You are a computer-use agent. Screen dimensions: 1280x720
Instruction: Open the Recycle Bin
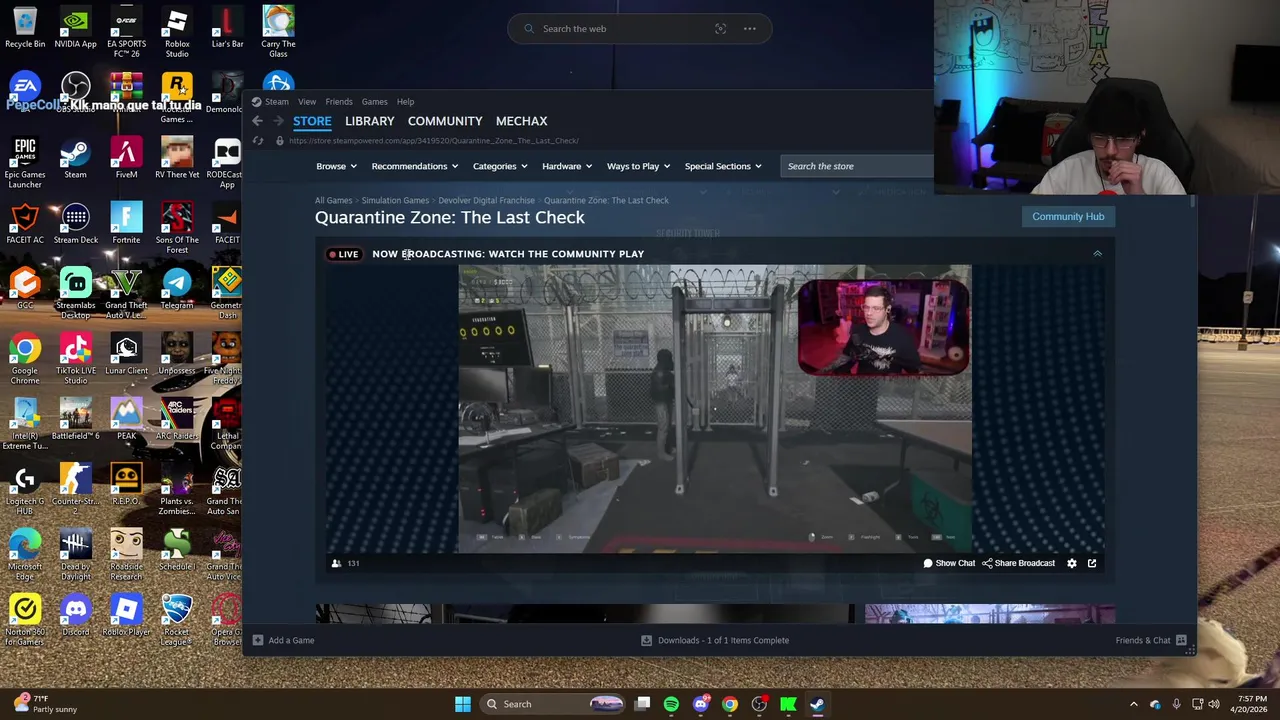(25, 29)
